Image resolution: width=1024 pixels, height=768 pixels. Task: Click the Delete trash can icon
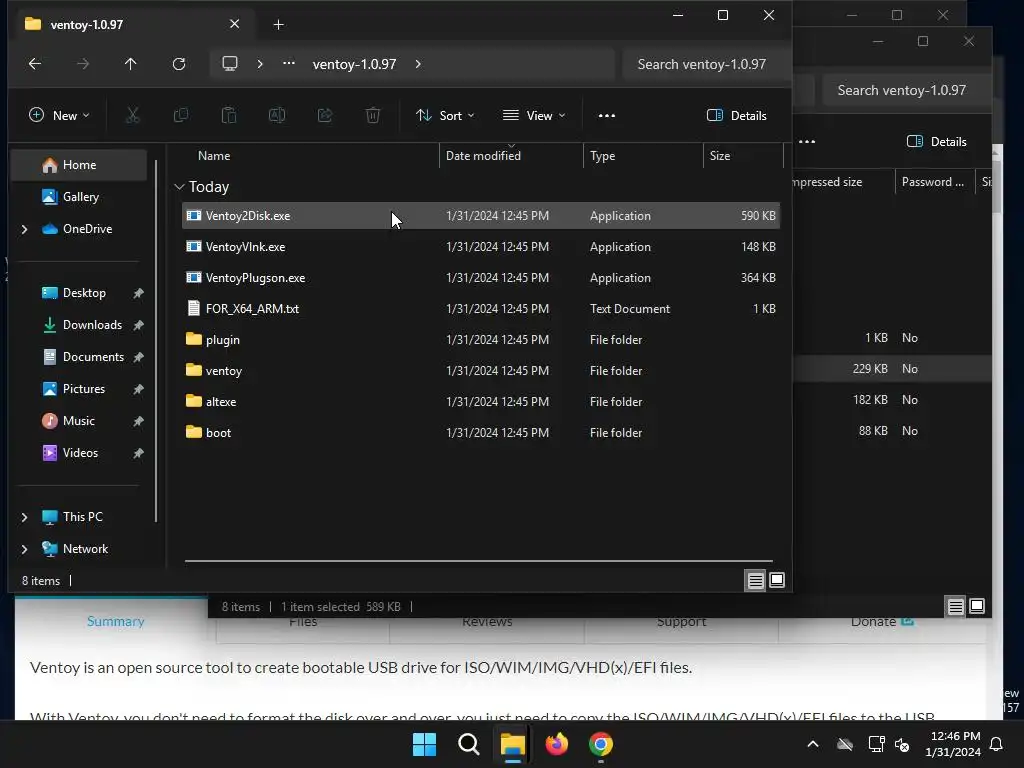[x=373, y=116]
